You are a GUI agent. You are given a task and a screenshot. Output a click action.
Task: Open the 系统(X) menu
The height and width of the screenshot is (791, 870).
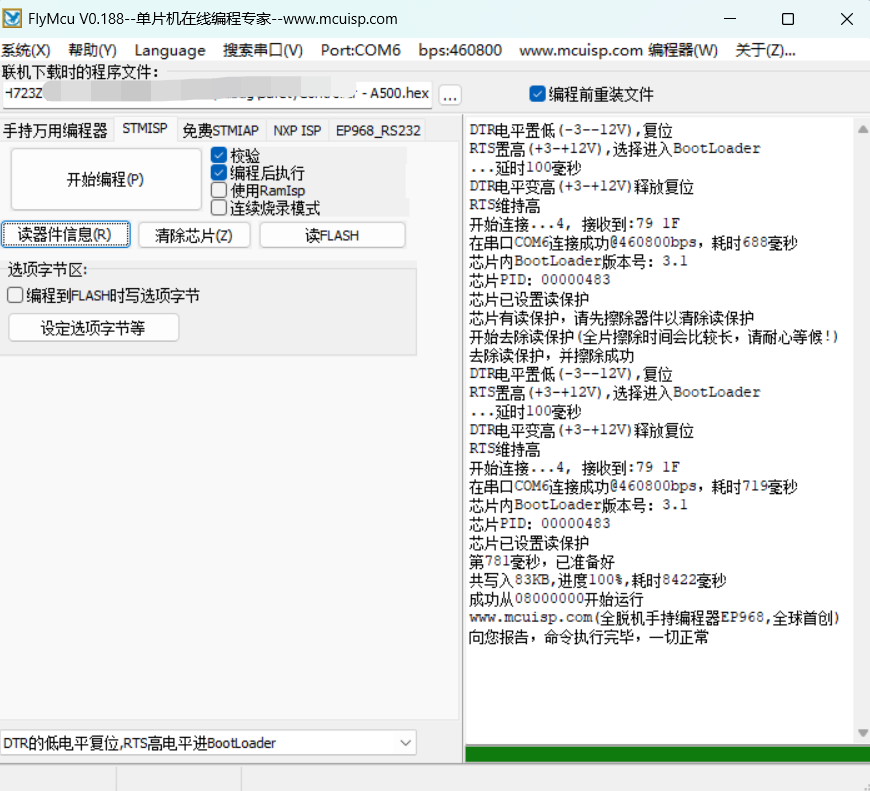tap(26, 50)
